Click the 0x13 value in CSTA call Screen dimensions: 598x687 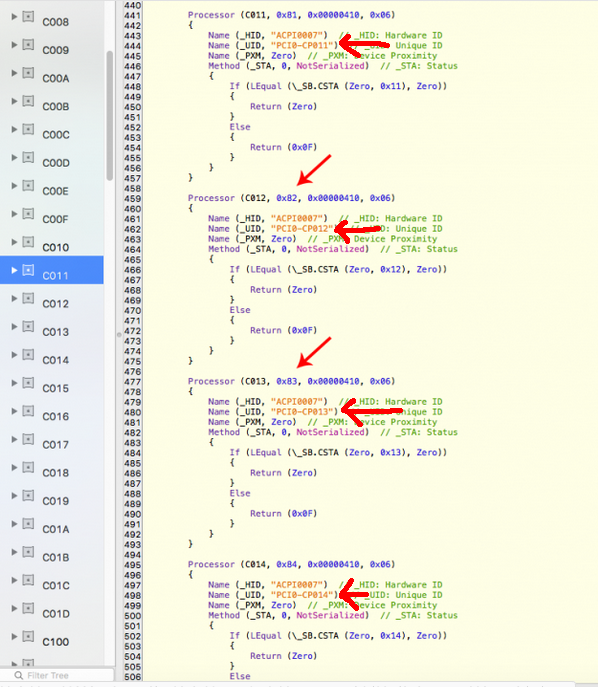pyautogui.click(x=390, y=453)
